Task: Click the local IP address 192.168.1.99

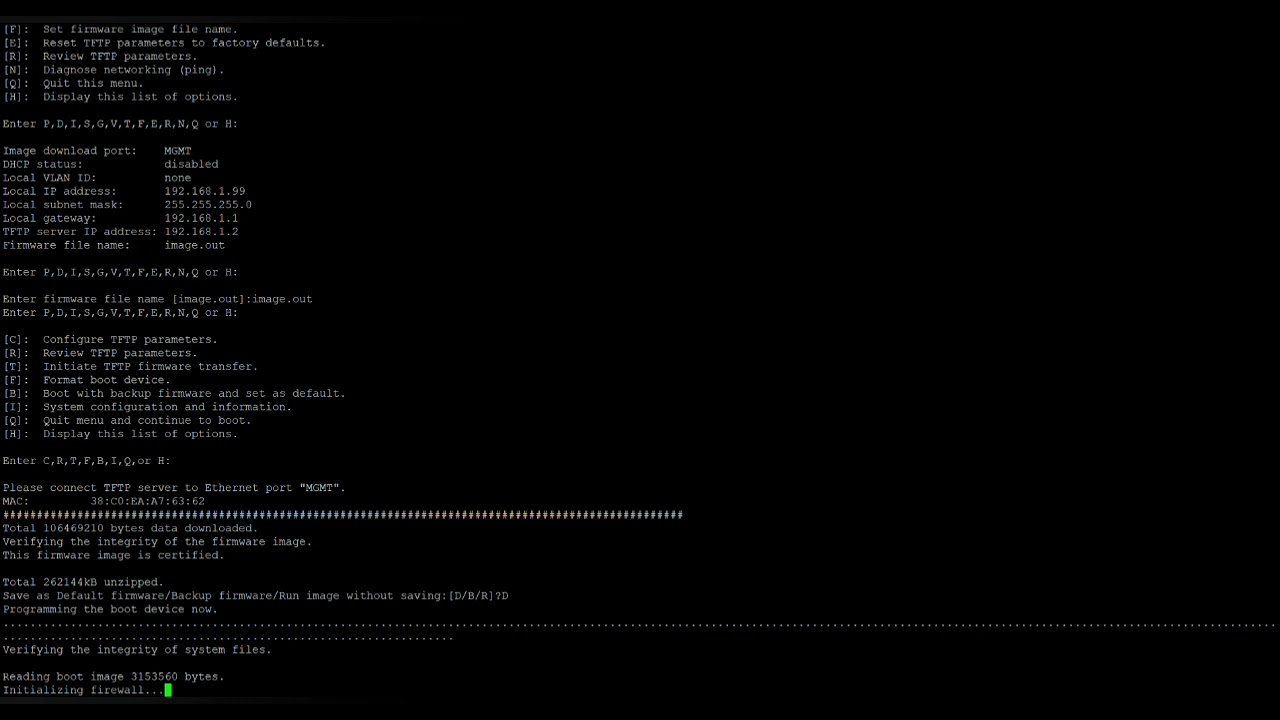Action: click(x=205, y=191)
